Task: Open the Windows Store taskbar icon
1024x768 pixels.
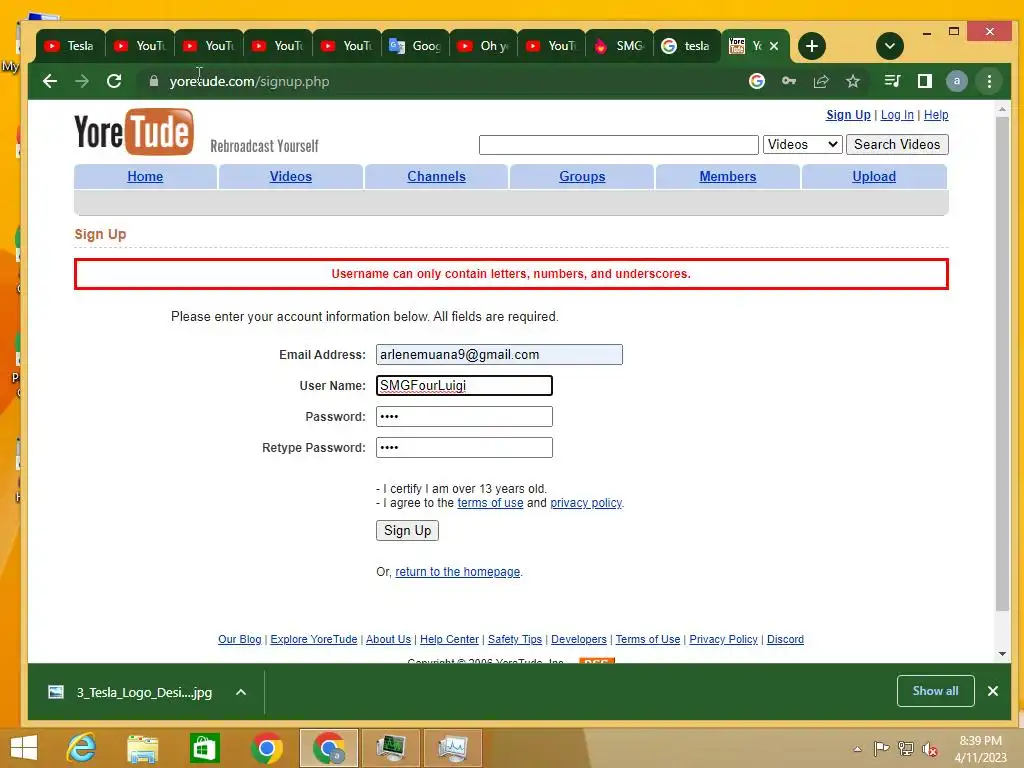Action: tap(204, 748)
